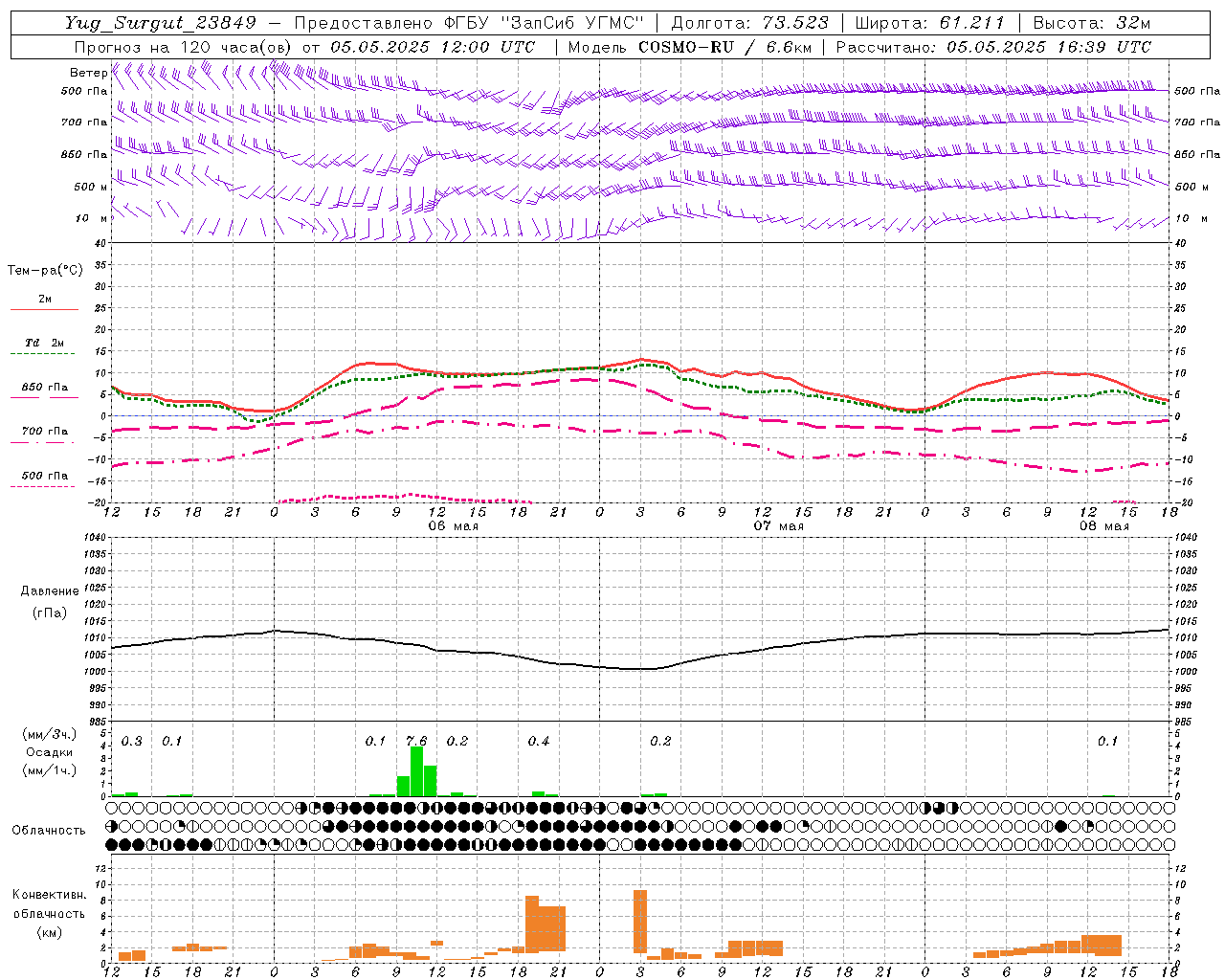Click the Облачность cloud cover label
Viewport: 1225px width, 980px height.
49,831
